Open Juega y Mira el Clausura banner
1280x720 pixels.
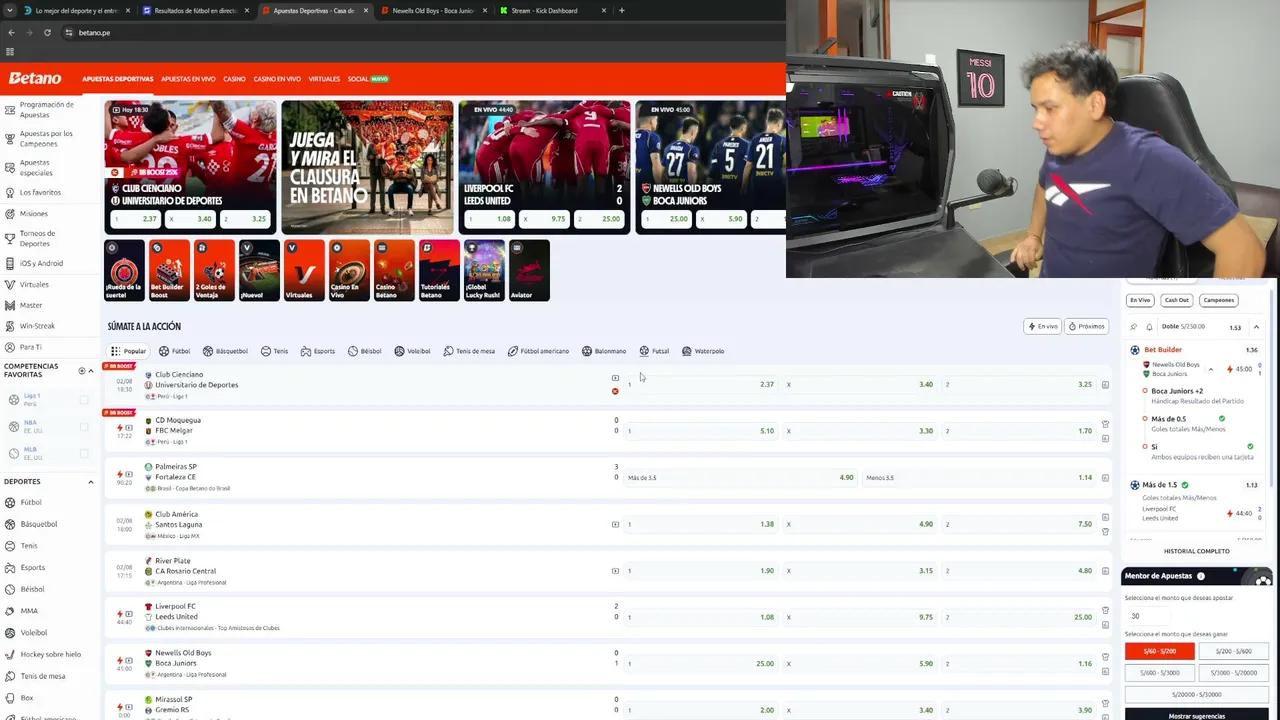[367, 167]
